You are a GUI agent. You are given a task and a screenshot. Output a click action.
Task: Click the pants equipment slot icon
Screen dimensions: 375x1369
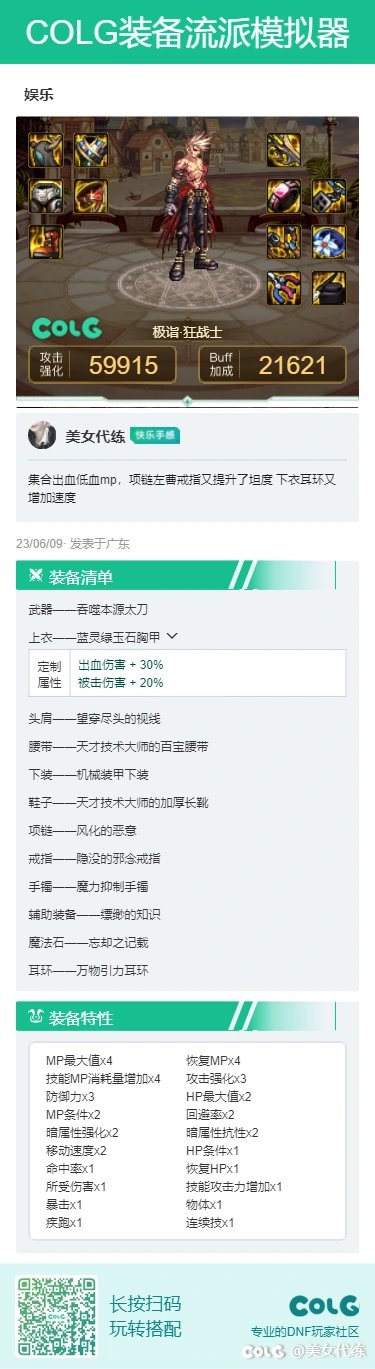(x=46, y=196)
